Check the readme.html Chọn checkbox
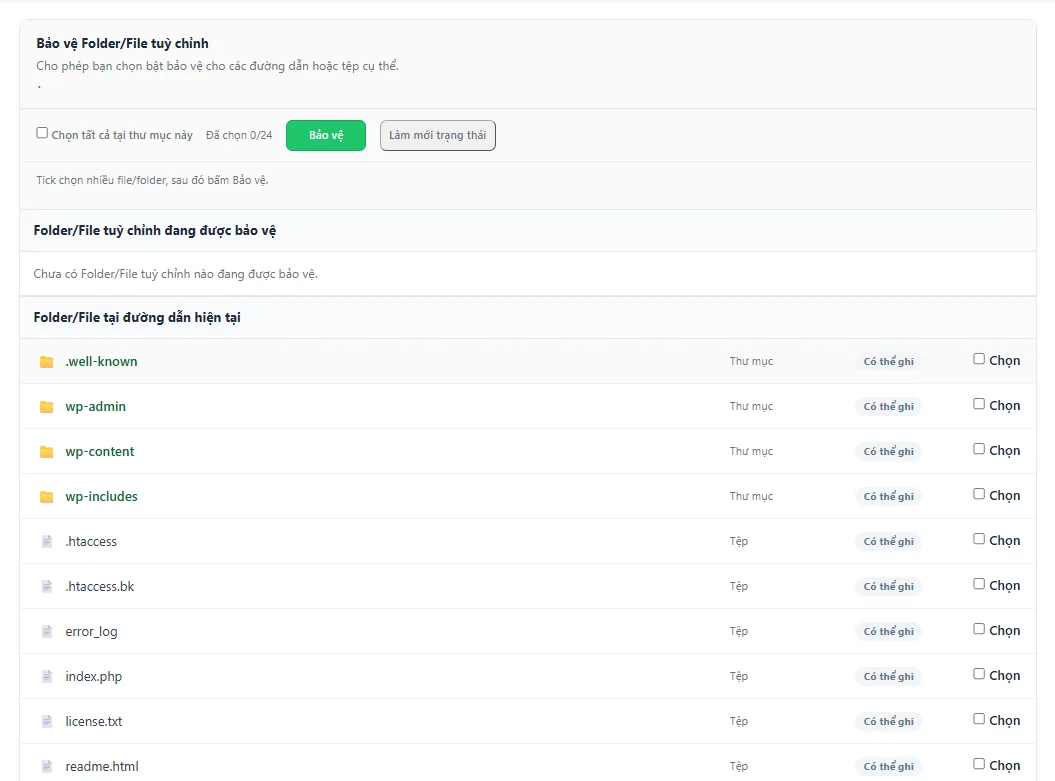This screenshot has width=1055, height=781. click(979, 764)
